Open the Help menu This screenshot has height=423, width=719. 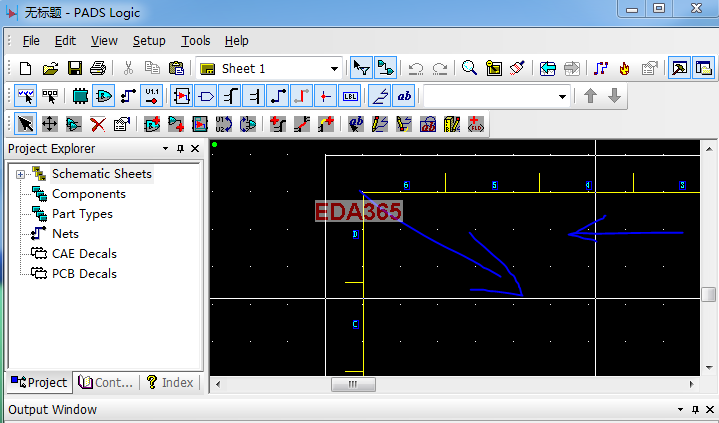click(237, 41)
